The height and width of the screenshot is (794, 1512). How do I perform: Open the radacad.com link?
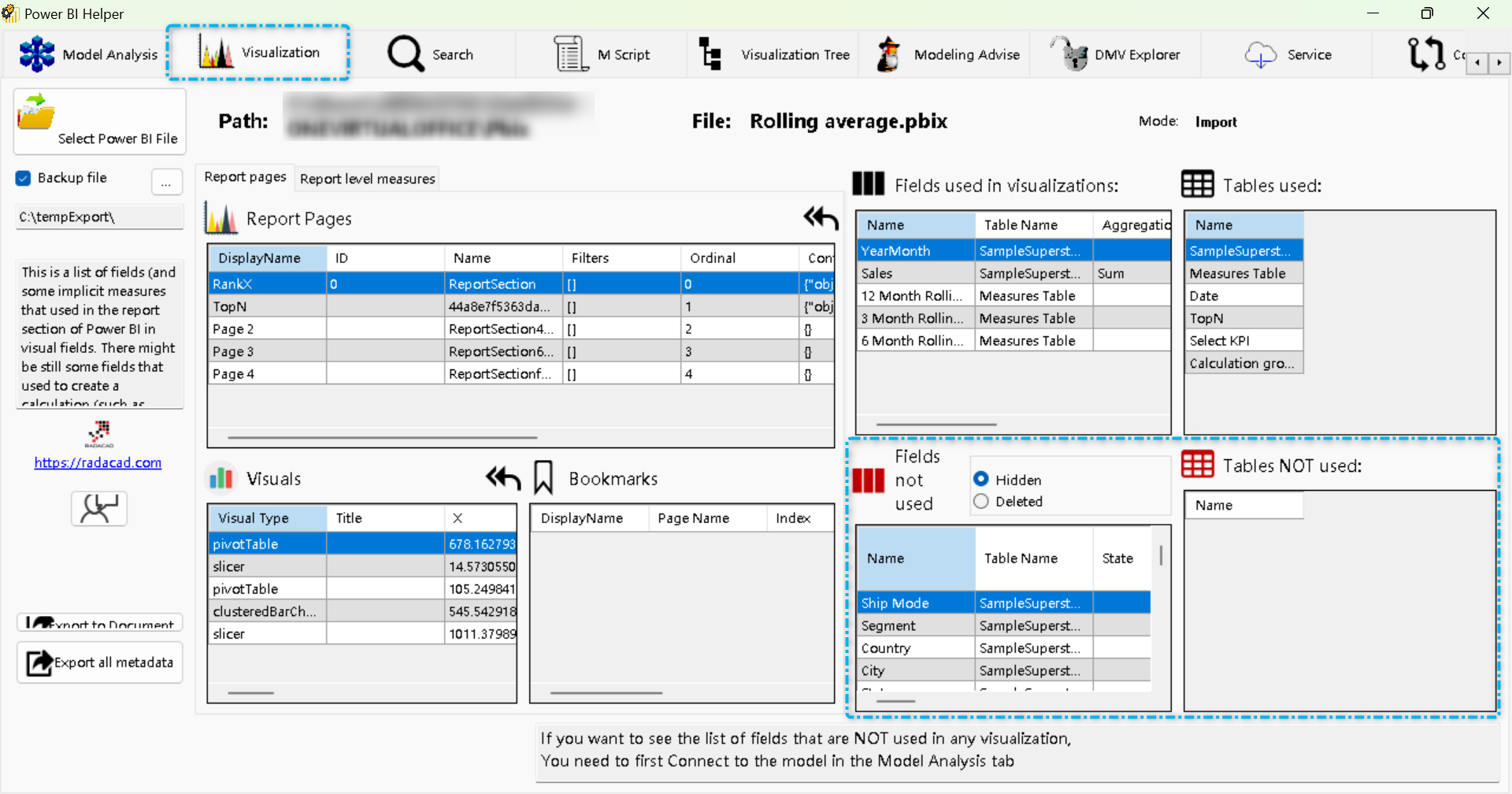tap(98, 462)
